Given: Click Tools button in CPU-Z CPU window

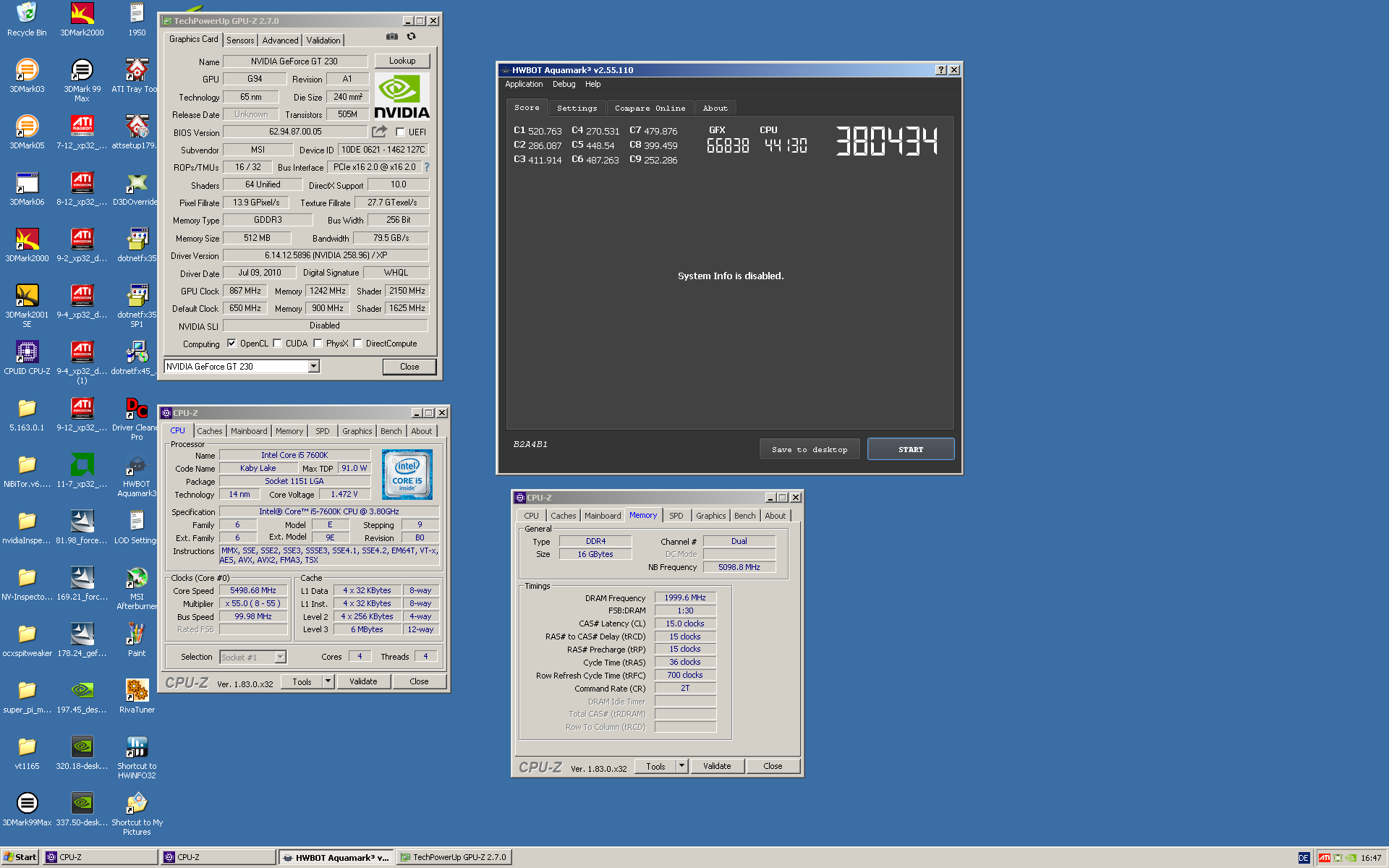Looking at the screenshot, I should [302, 681].
